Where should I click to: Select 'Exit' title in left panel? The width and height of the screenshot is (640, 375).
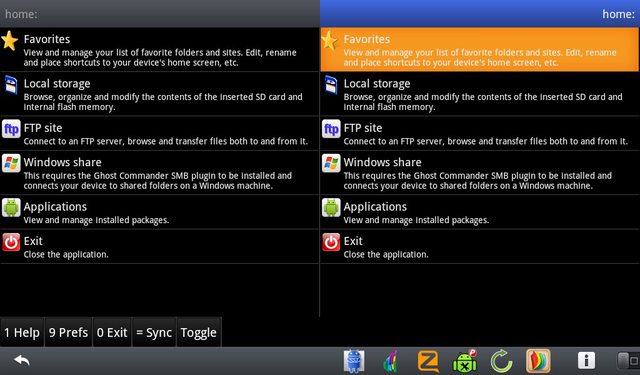(33, 241)
